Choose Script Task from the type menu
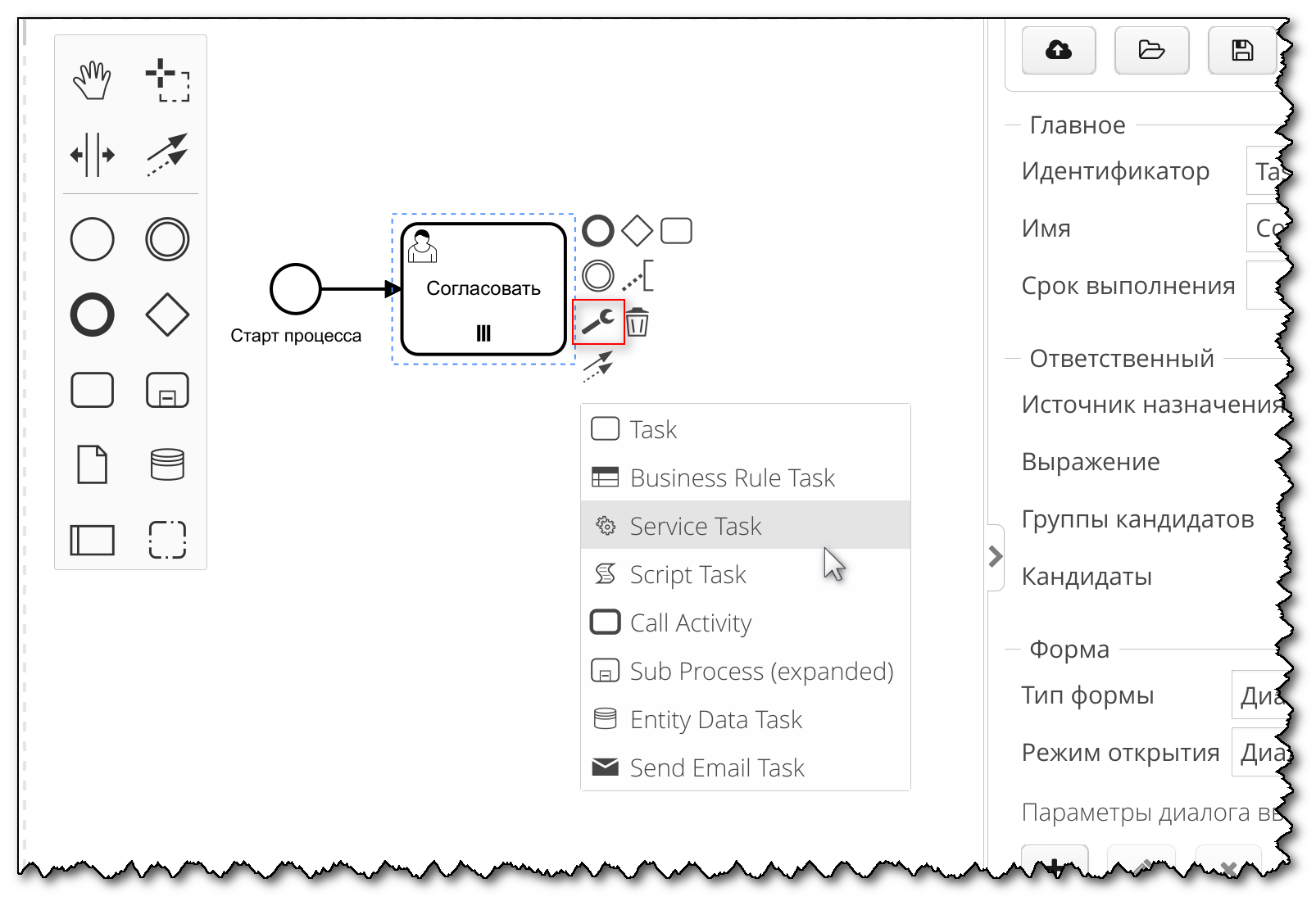The width and height of the screenshot is (1316, 901). 687,574
